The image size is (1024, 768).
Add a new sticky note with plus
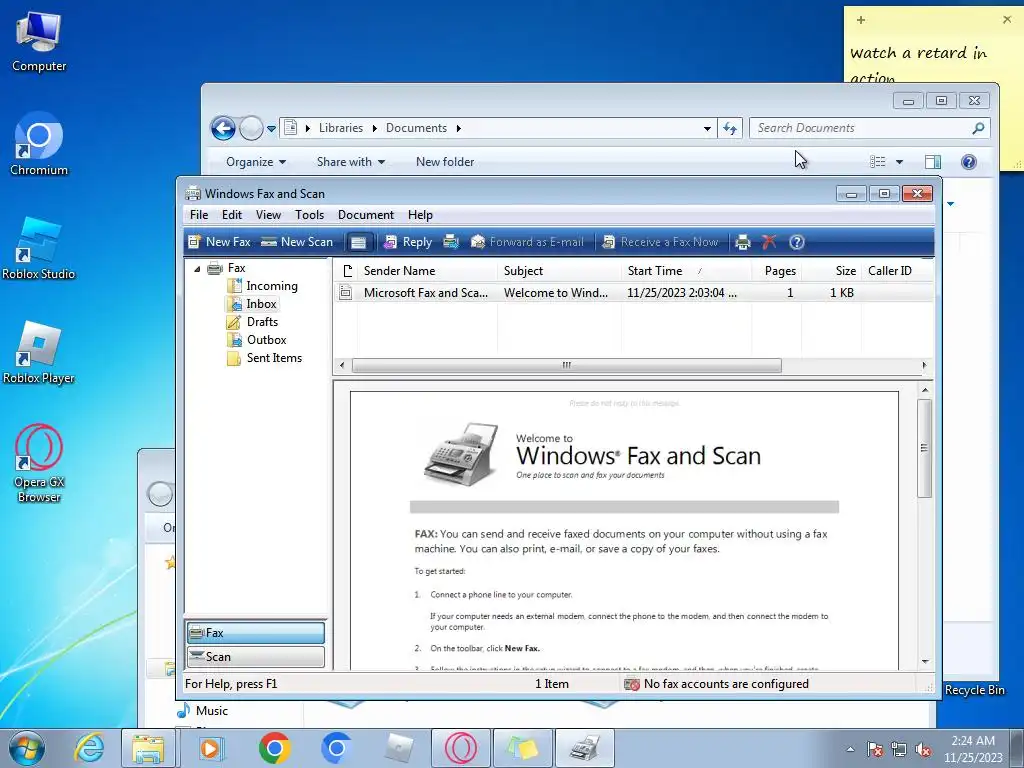point(861,20)
